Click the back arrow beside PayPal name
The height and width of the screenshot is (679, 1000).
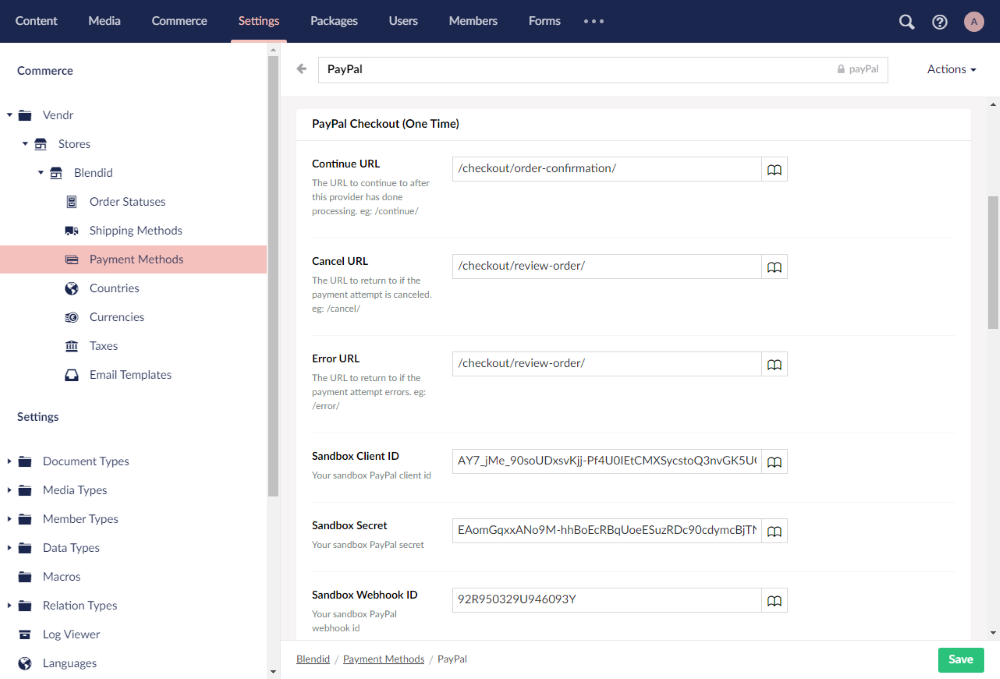(302, 69)
